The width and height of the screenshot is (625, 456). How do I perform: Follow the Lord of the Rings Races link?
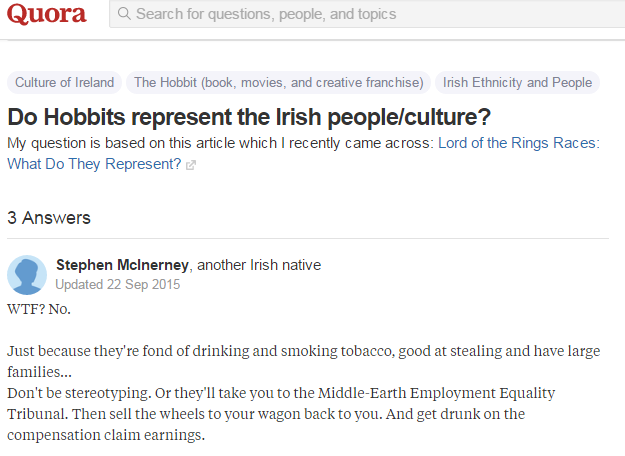click(518, 143)
